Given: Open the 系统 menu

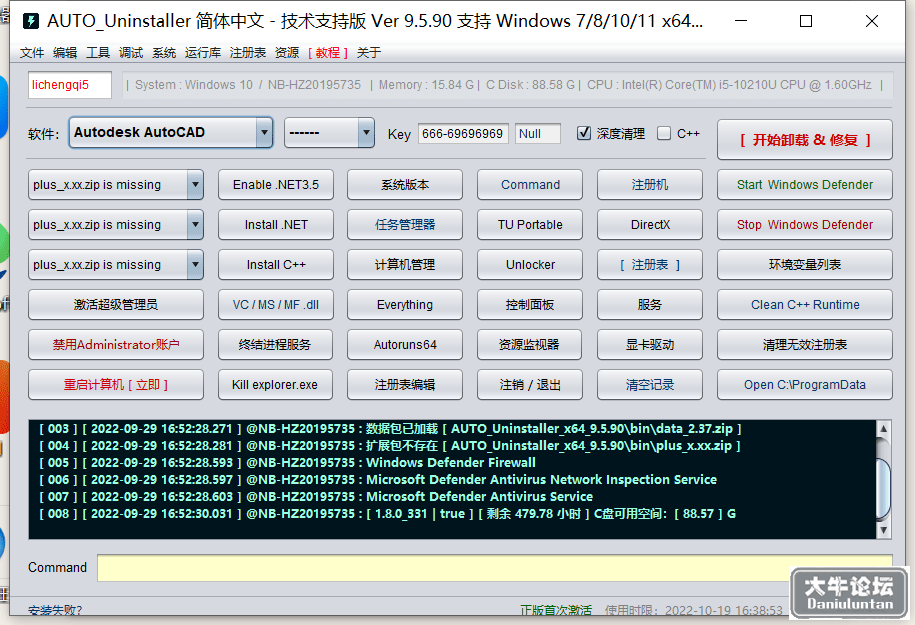Looking at the screenshot, I should pos(164,53).
